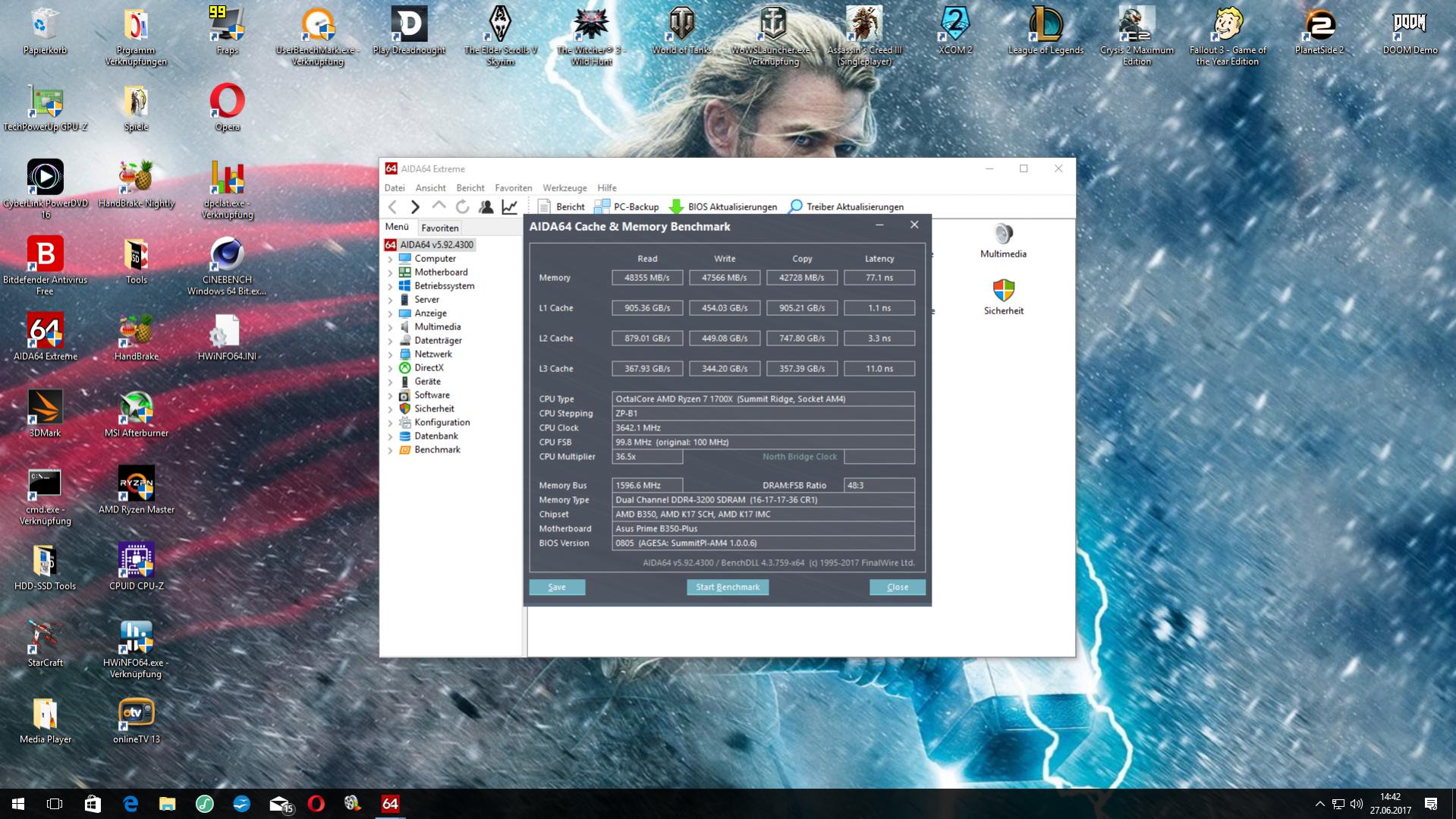Open Treiber Aktualisierungen from the toolbar
Viewport: 1456px width, 819px height.
coord(846,206)
